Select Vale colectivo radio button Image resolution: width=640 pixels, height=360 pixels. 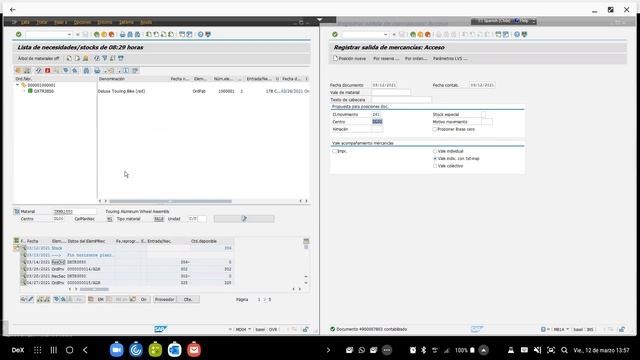435,166
